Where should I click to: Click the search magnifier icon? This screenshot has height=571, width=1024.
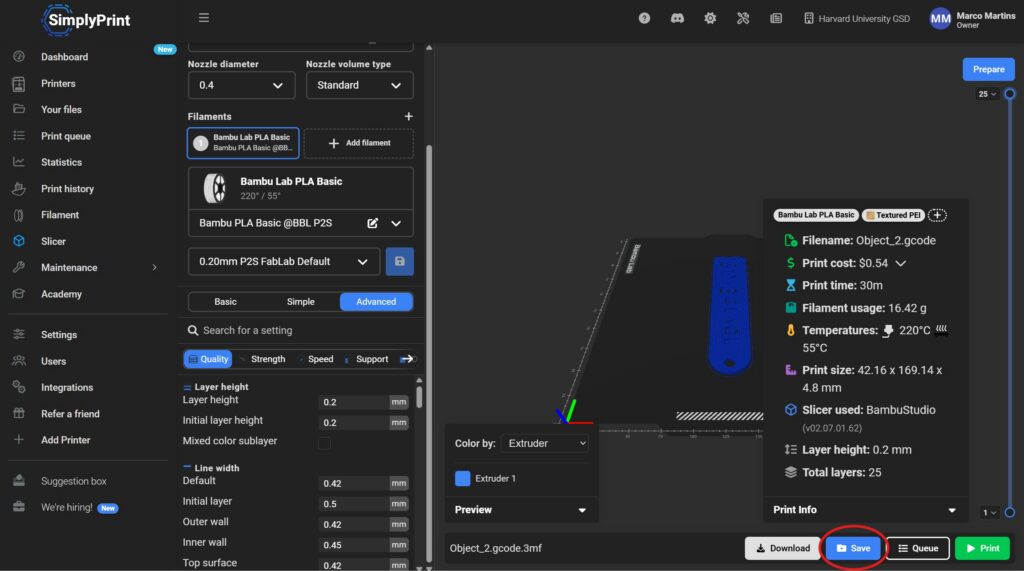click(x=193, y=331)
